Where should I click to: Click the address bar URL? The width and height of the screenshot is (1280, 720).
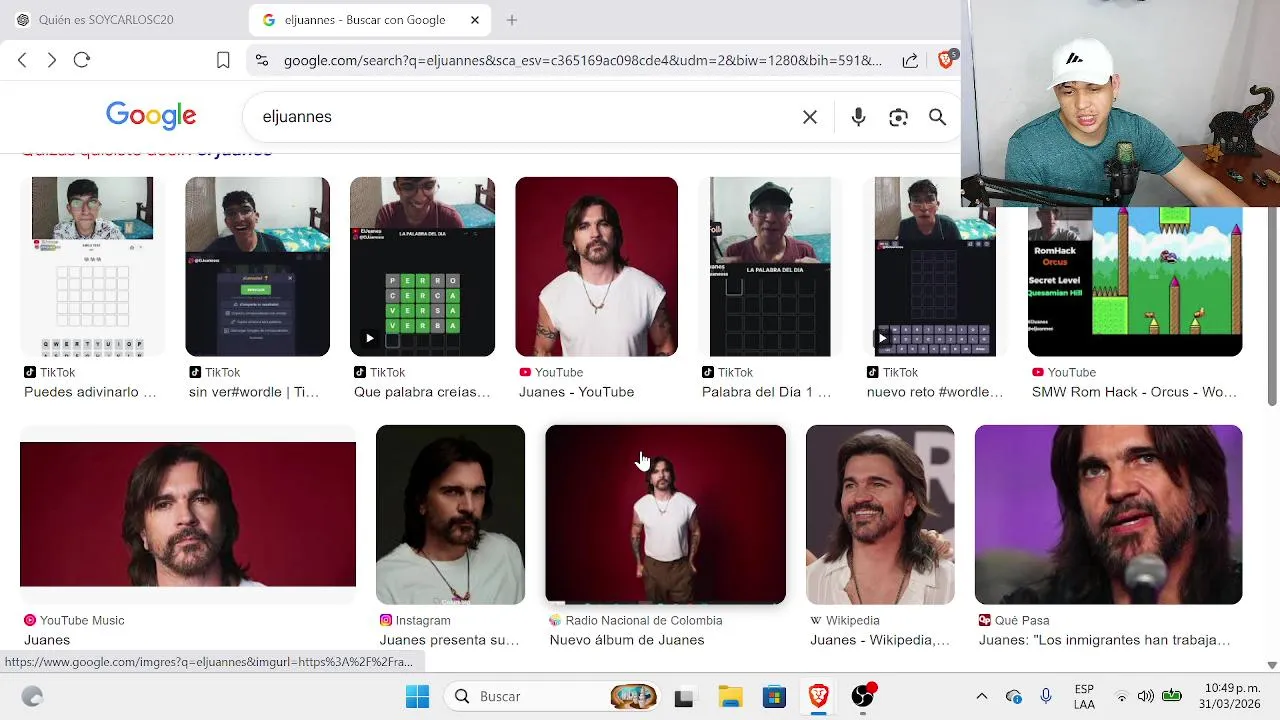tap(583, 60)
